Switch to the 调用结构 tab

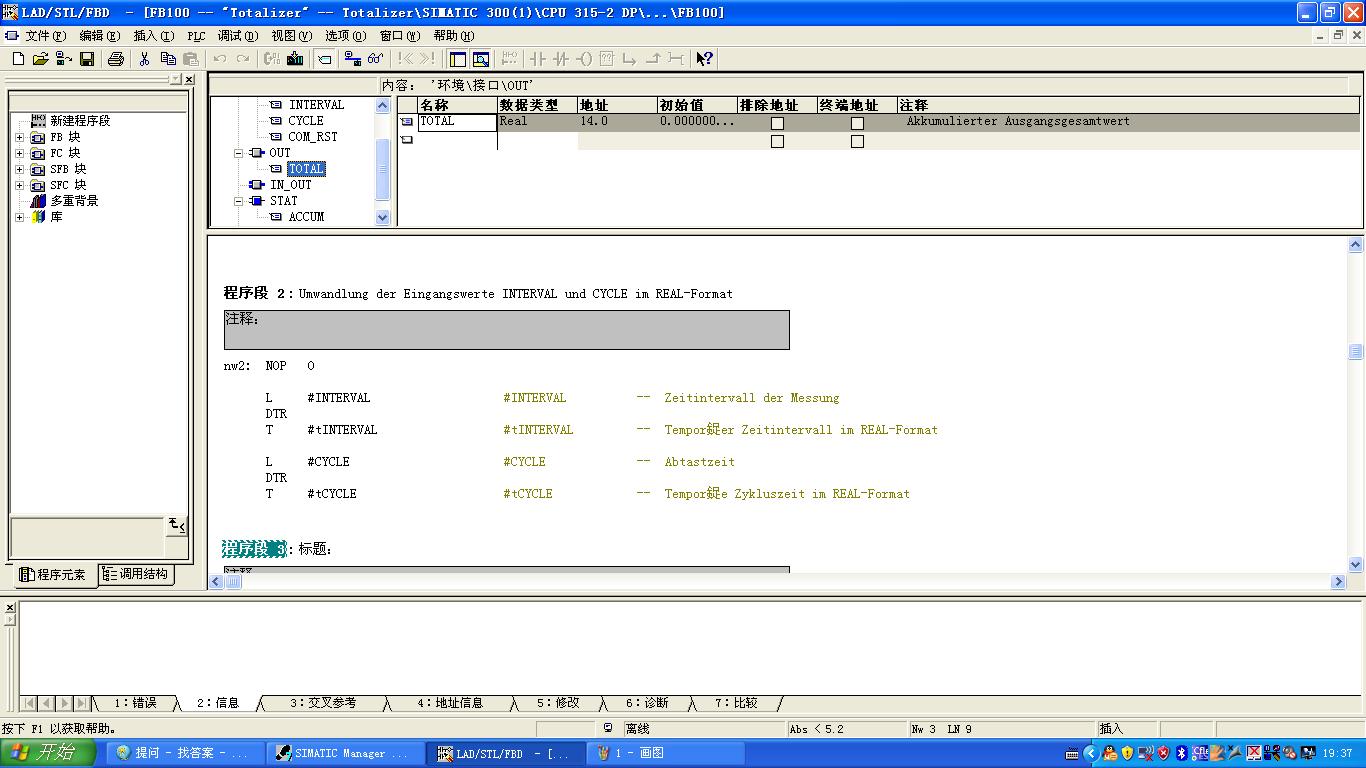[137, 574]
